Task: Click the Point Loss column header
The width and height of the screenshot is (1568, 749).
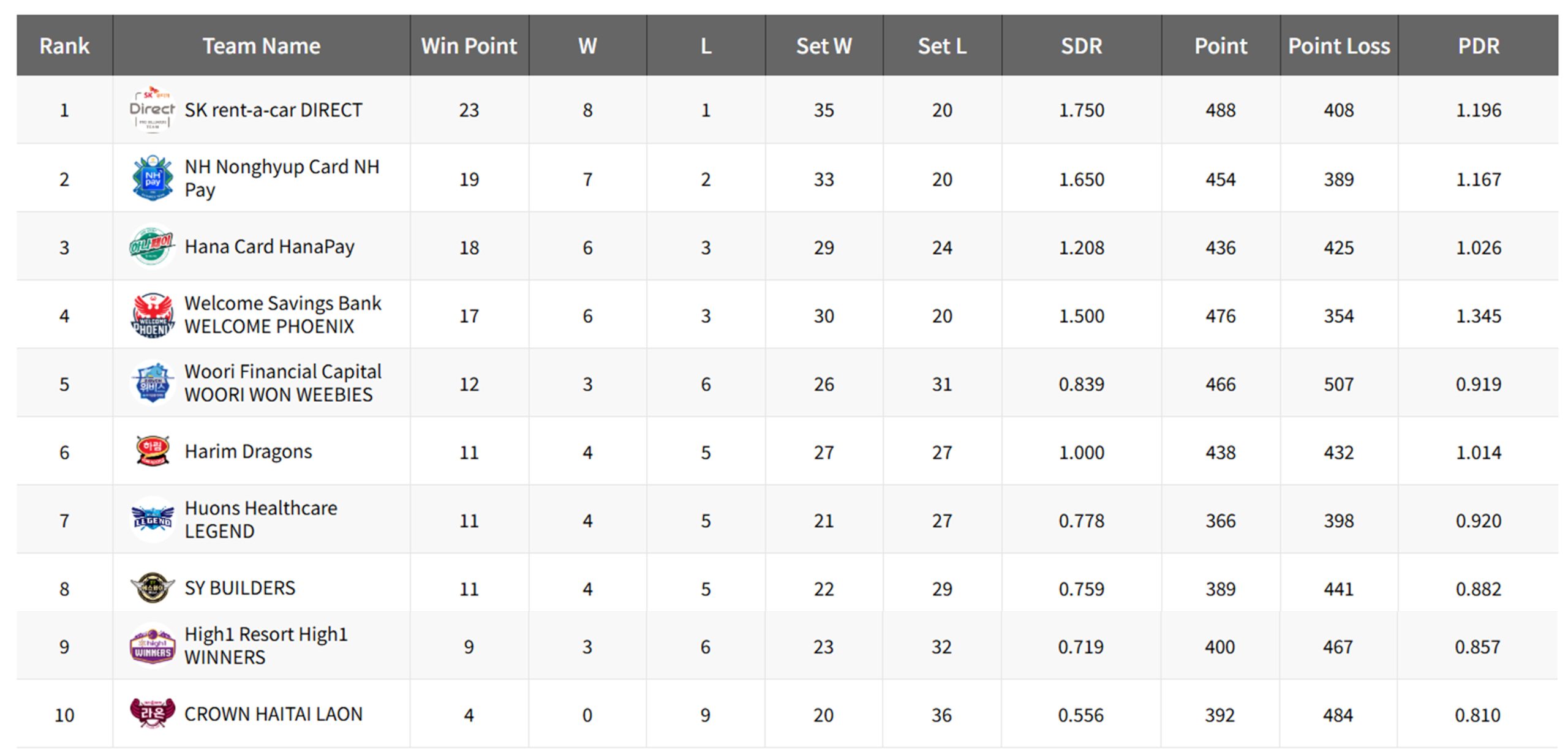Action: [x=1339, y=46]
